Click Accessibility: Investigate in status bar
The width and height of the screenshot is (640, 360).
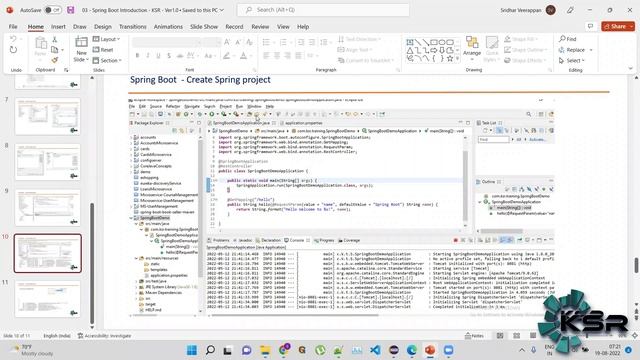pos(104,336)
